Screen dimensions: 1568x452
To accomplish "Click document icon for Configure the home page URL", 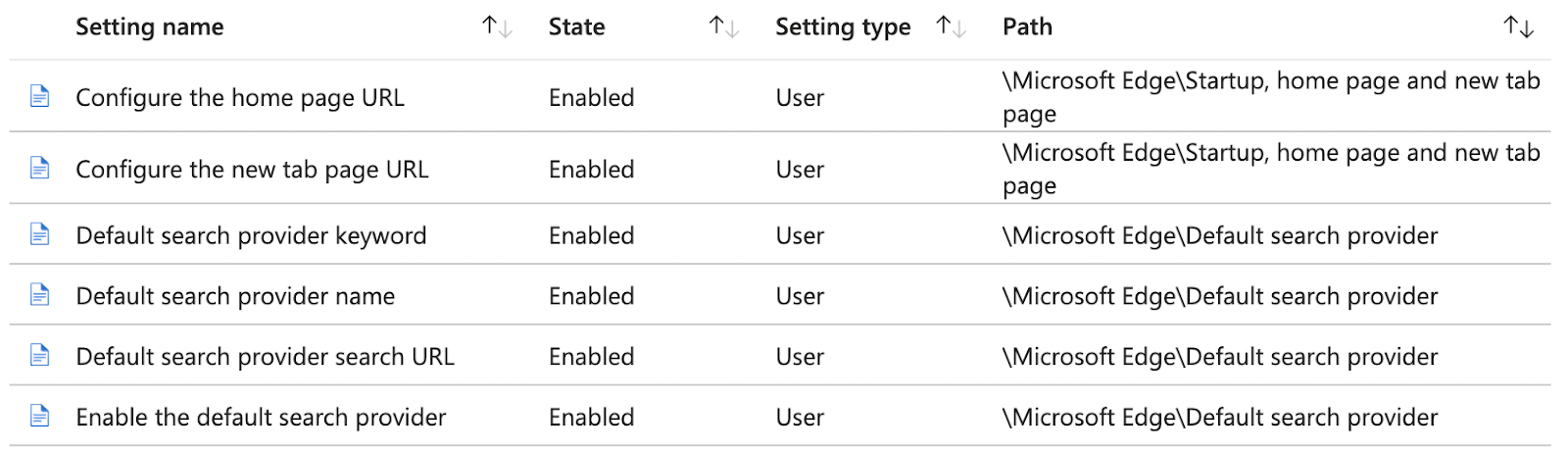I will tap(40, 96).
